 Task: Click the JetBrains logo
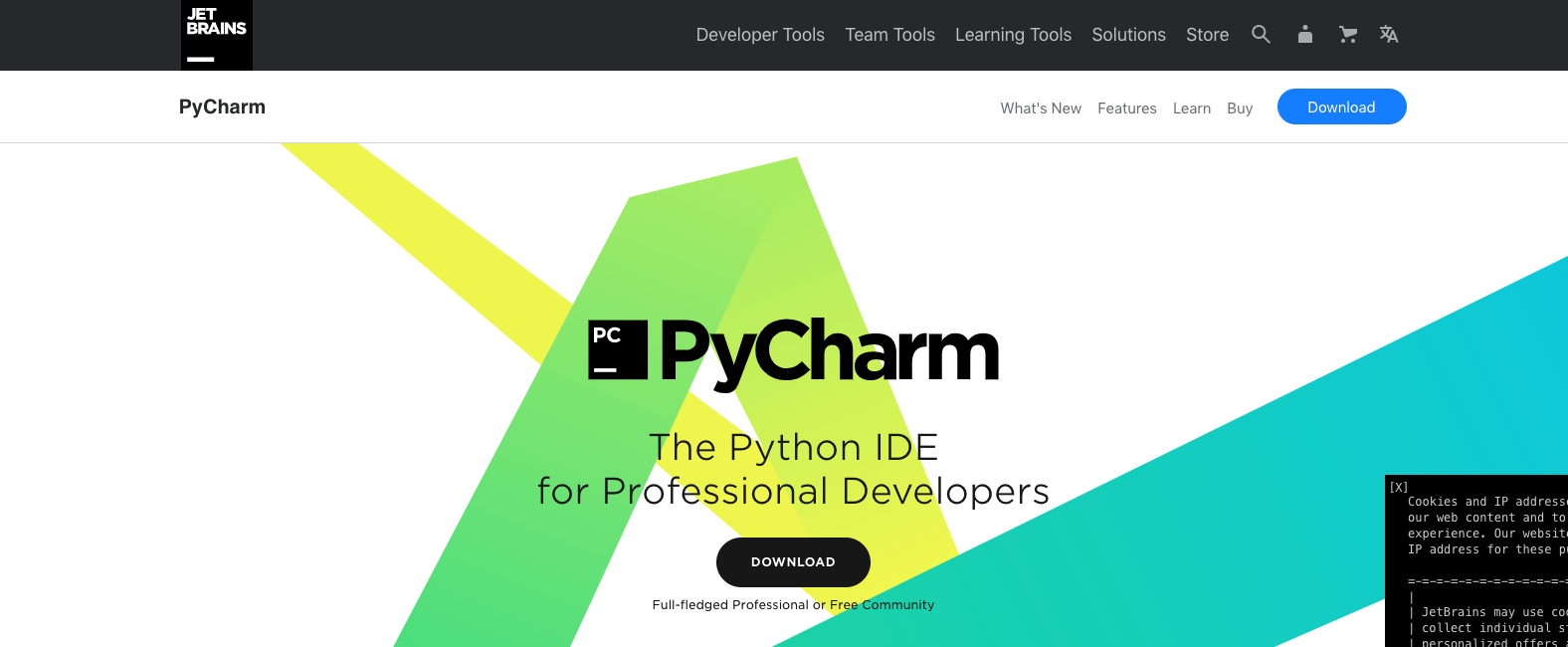click(x=216, y=35)
